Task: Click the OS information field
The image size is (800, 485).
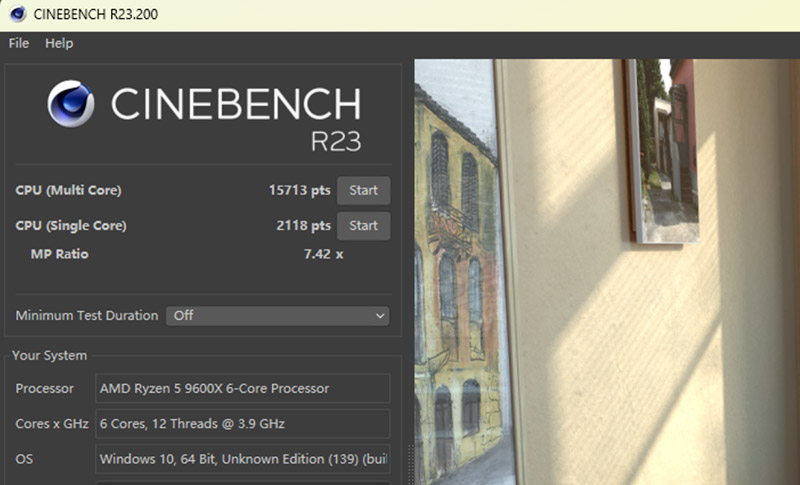Action: [243, 459]
